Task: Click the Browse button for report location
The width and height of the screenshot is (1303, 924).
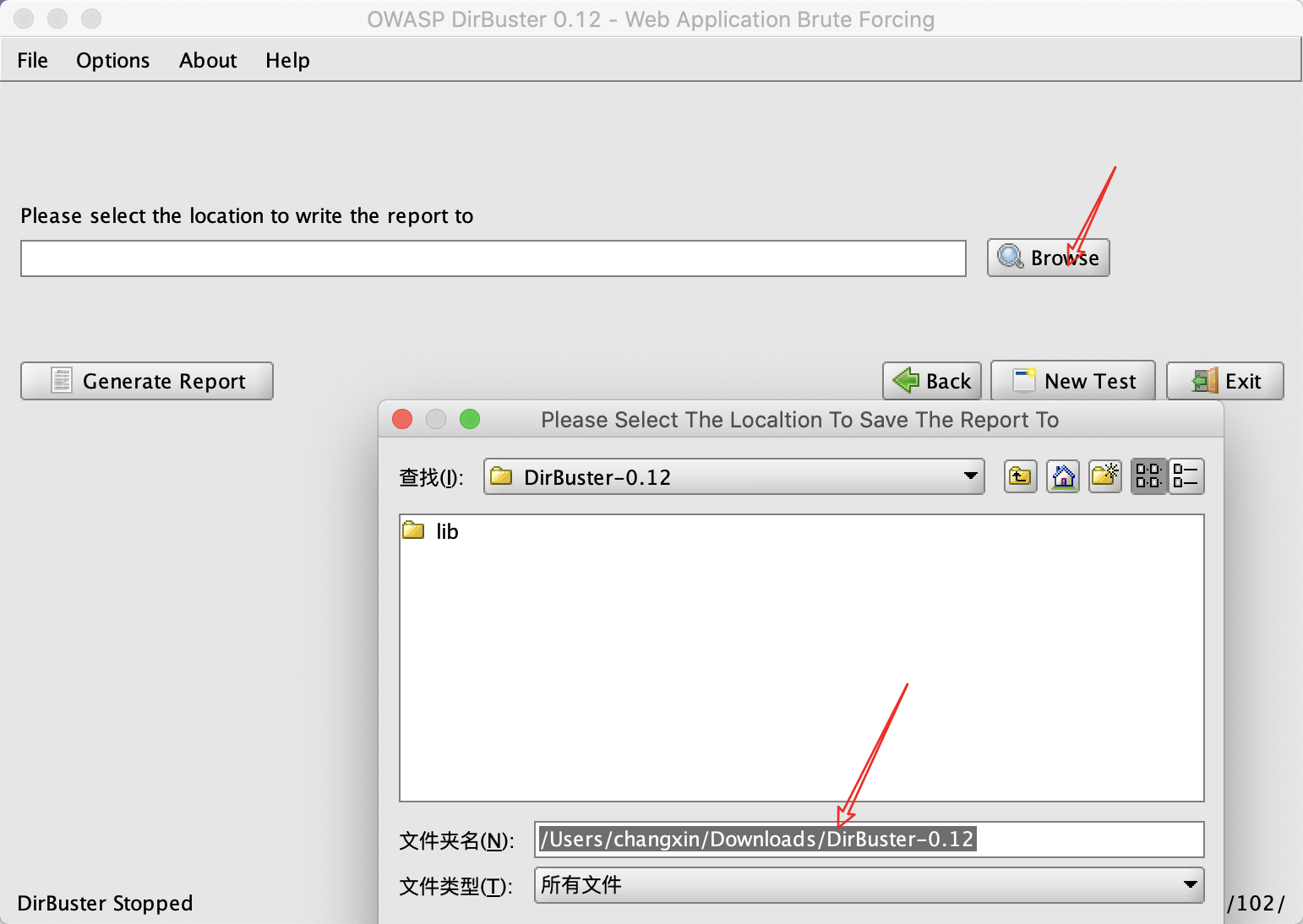Action: click(x=1048, y=258)
